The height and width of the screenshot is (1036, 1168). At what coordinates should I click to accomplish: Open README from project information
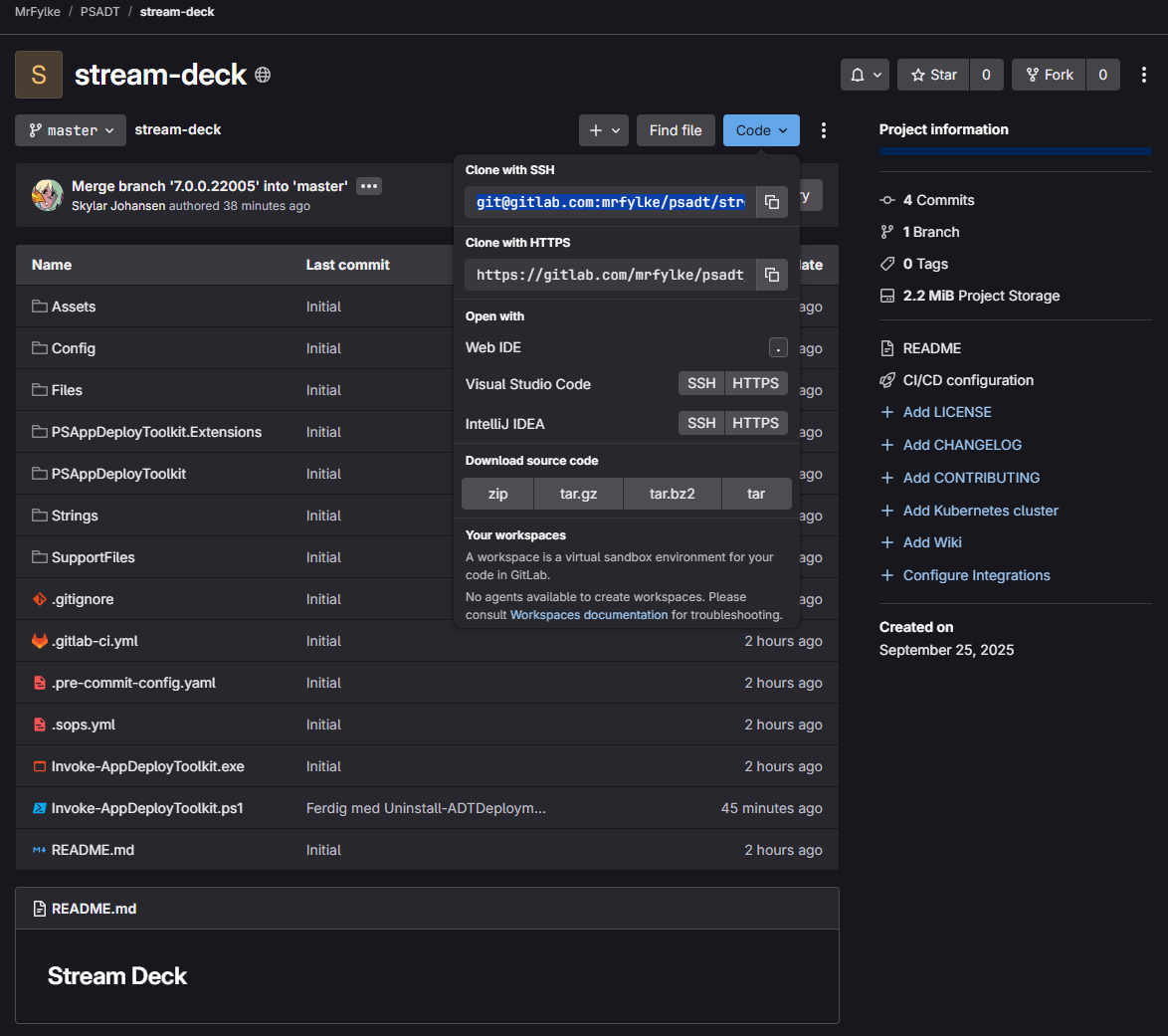932,348
